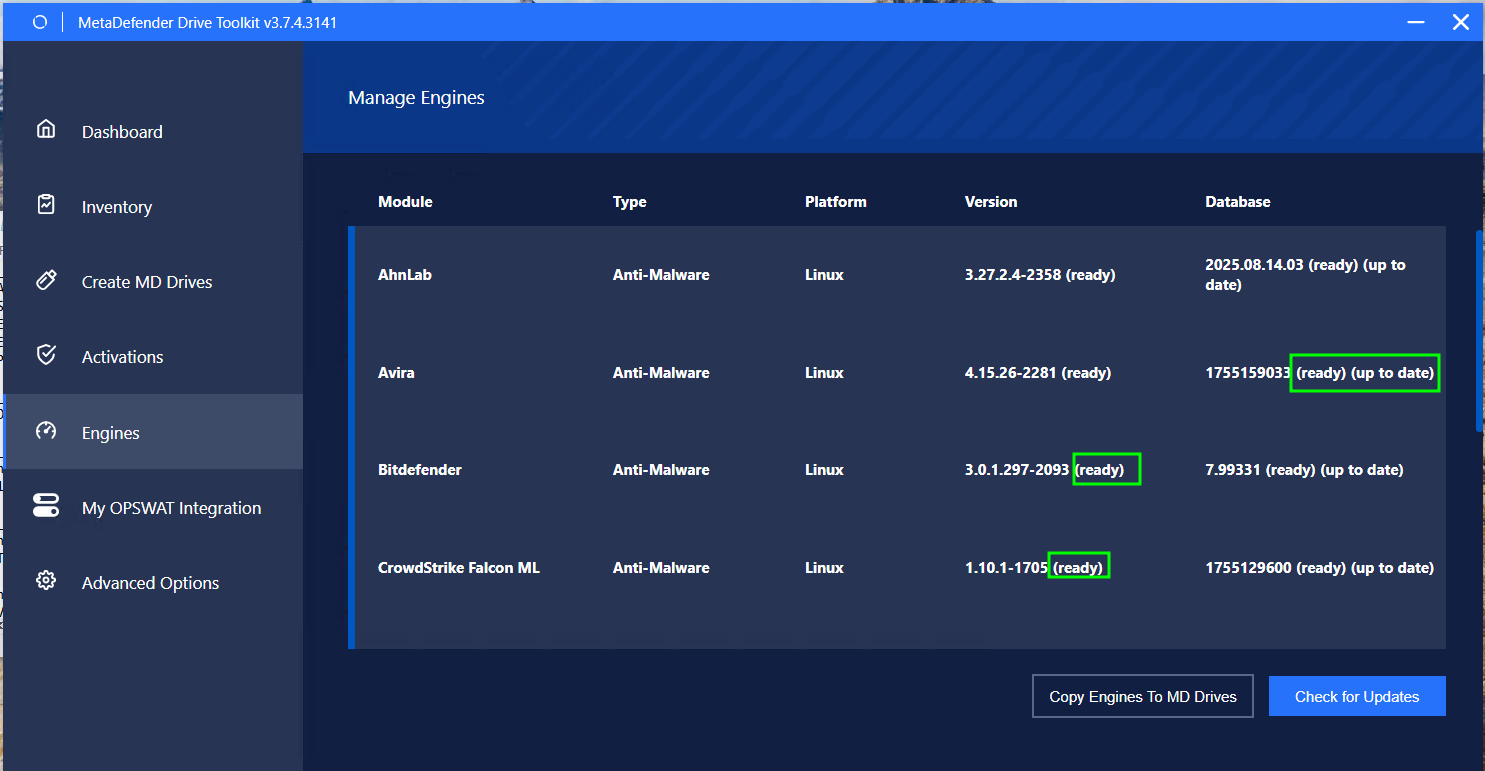Click Linux platform in Avira row
1485x771 pixels.
[x=824, y=373]
